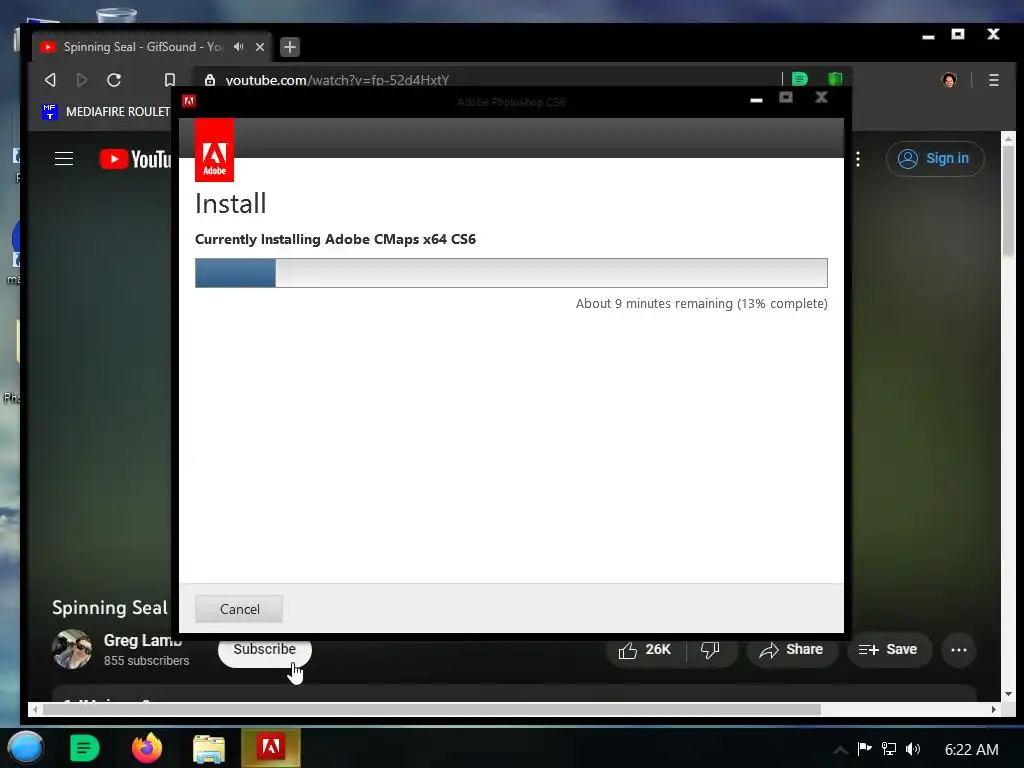Like the video with 26K likes

(645, 649)
